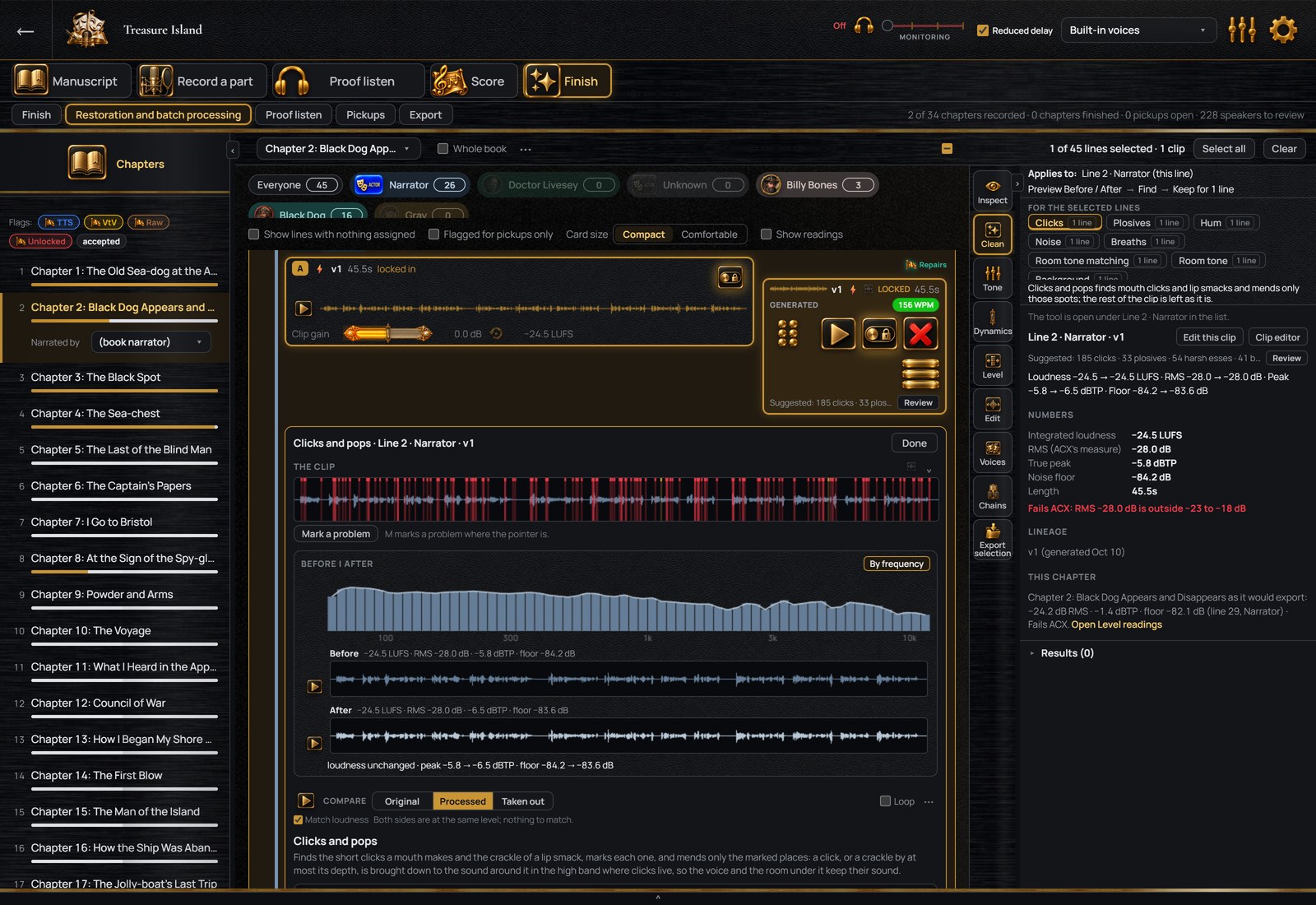Open the Voices tool
The height and width of the screenshot is (905, 1316).
[x=992, y=452]
